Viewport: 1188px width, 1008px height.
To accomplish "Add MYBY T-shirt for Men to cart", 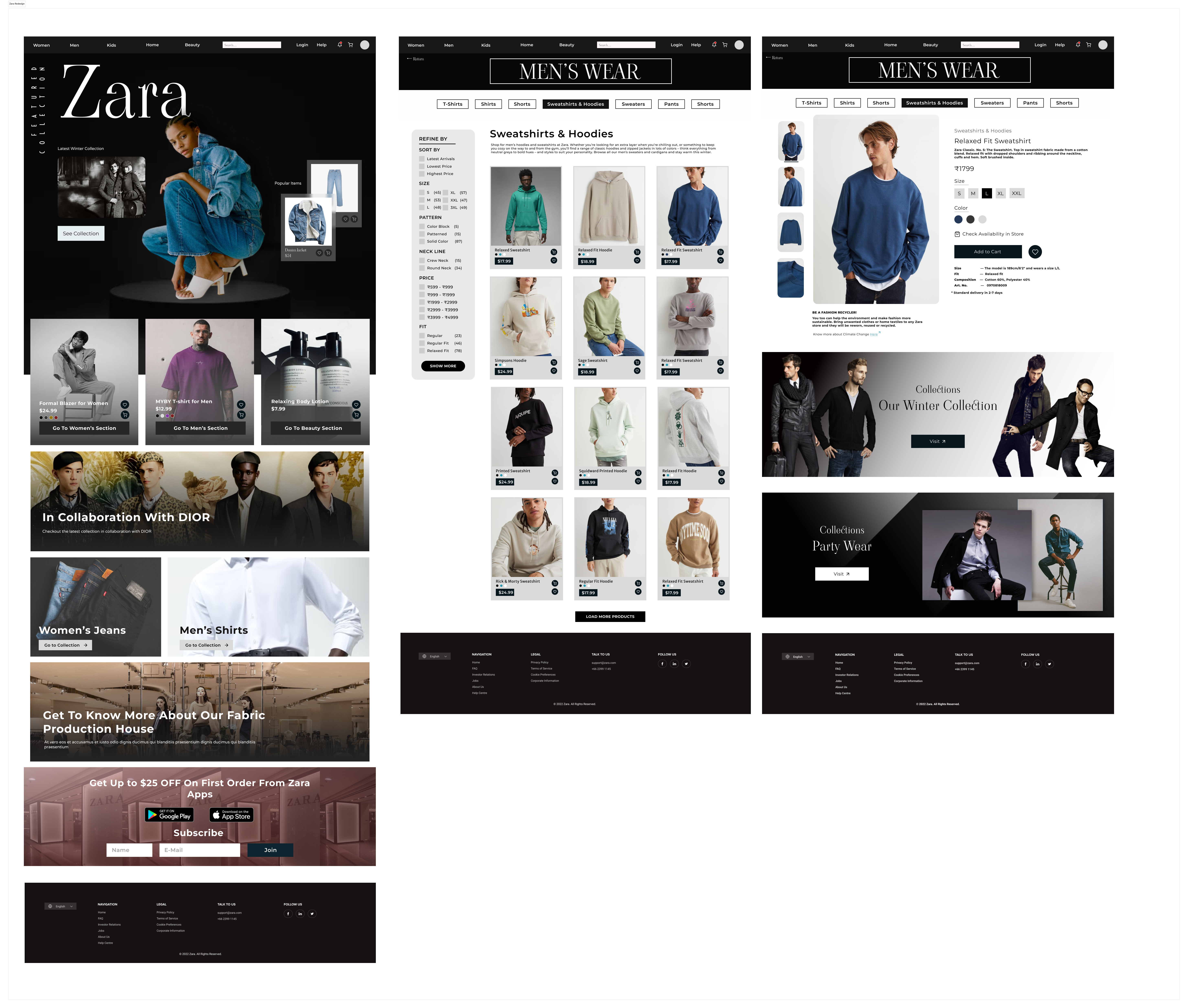I will point(241,415).
